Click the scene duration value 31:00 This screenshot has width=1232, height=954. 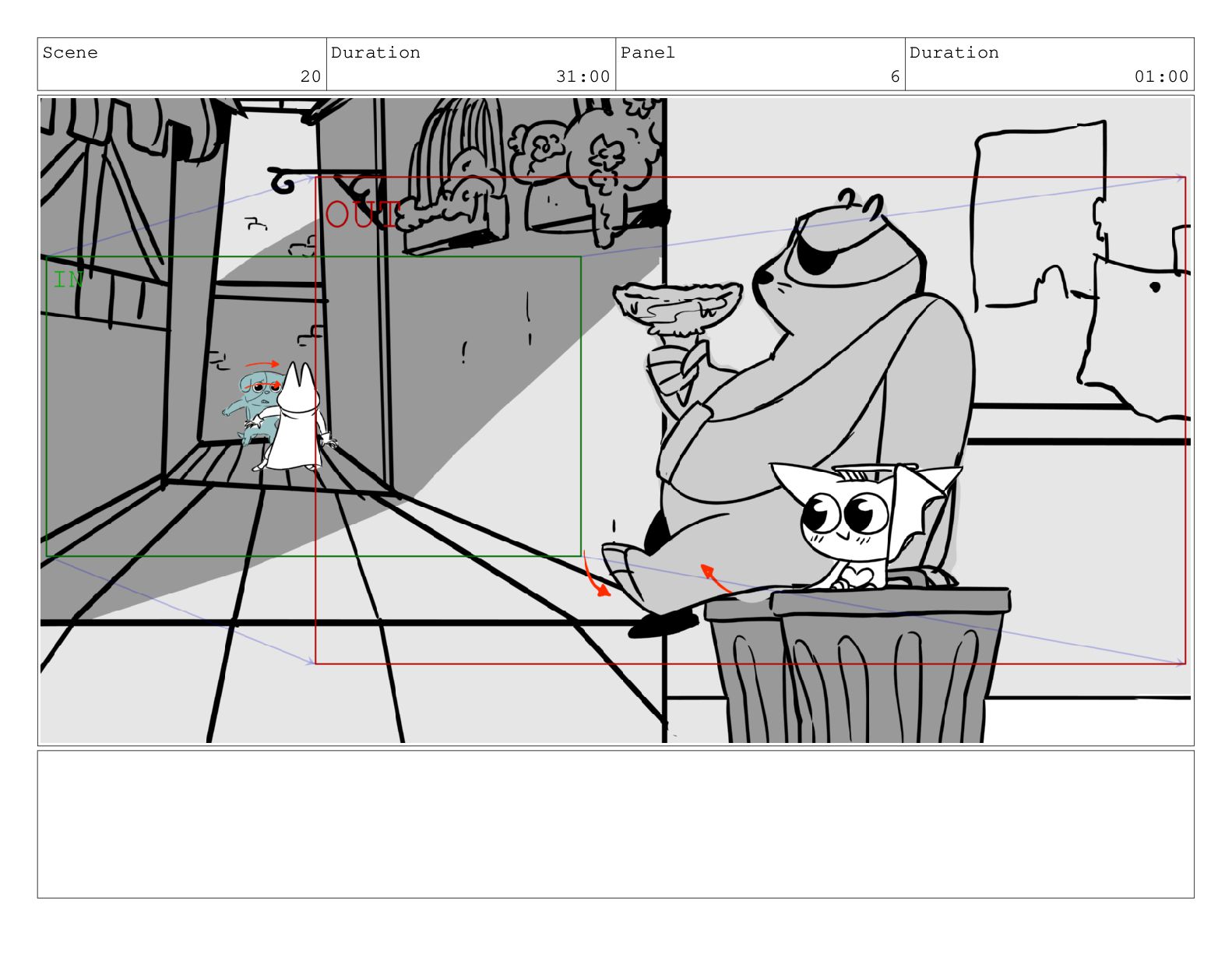pyautogui.click(x=583, y=76)
